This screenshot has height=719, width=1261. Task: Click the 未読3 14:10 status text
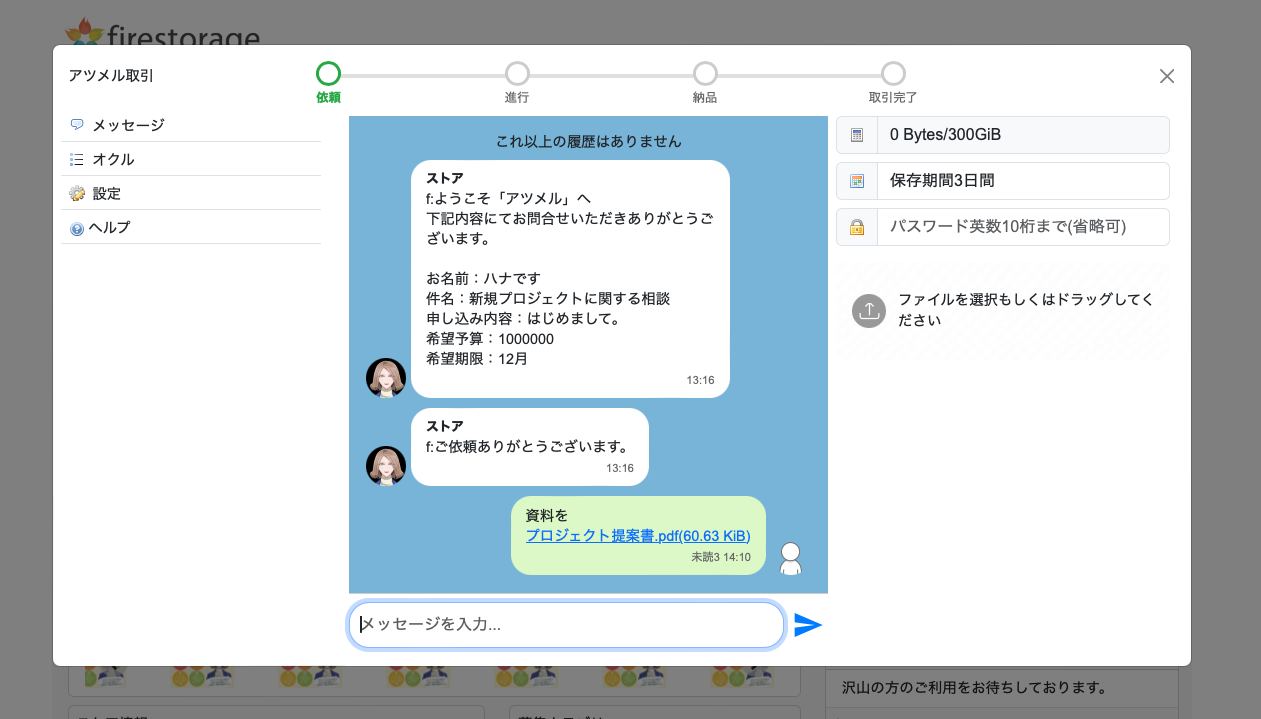(721, 557)
